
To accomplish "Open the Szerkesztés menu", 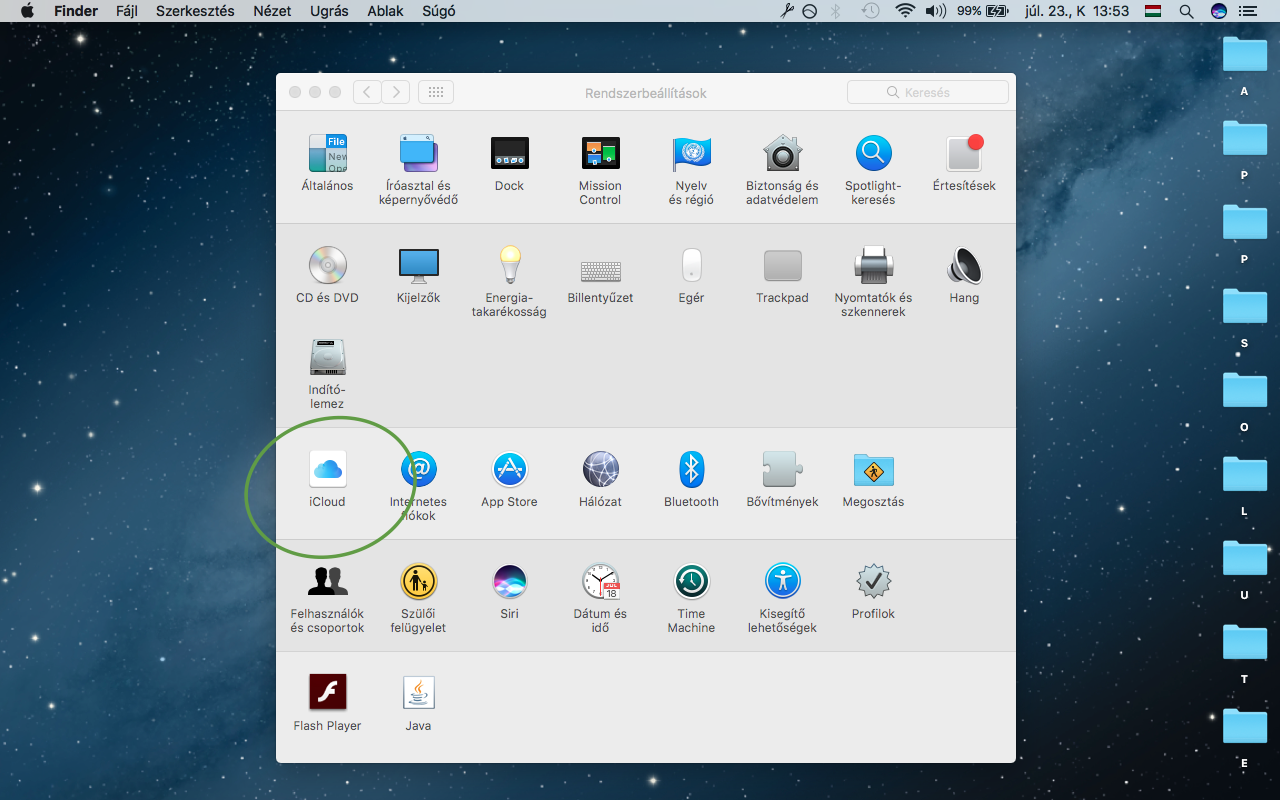I will (x=195, y=11).
